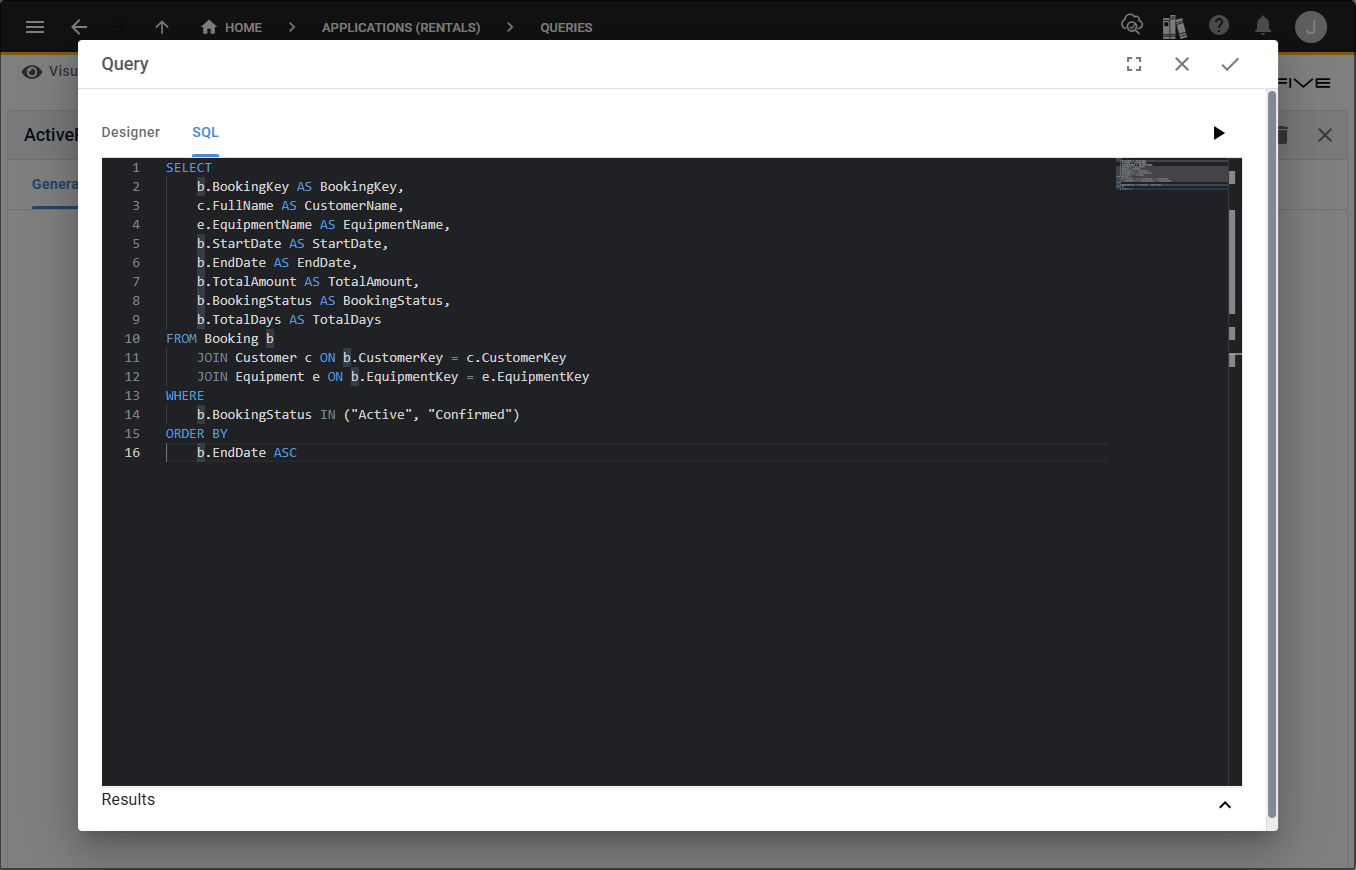Viewport: 1356px width, 870px height.
Task: Go back with the left arrow
Action: (79, 27)
